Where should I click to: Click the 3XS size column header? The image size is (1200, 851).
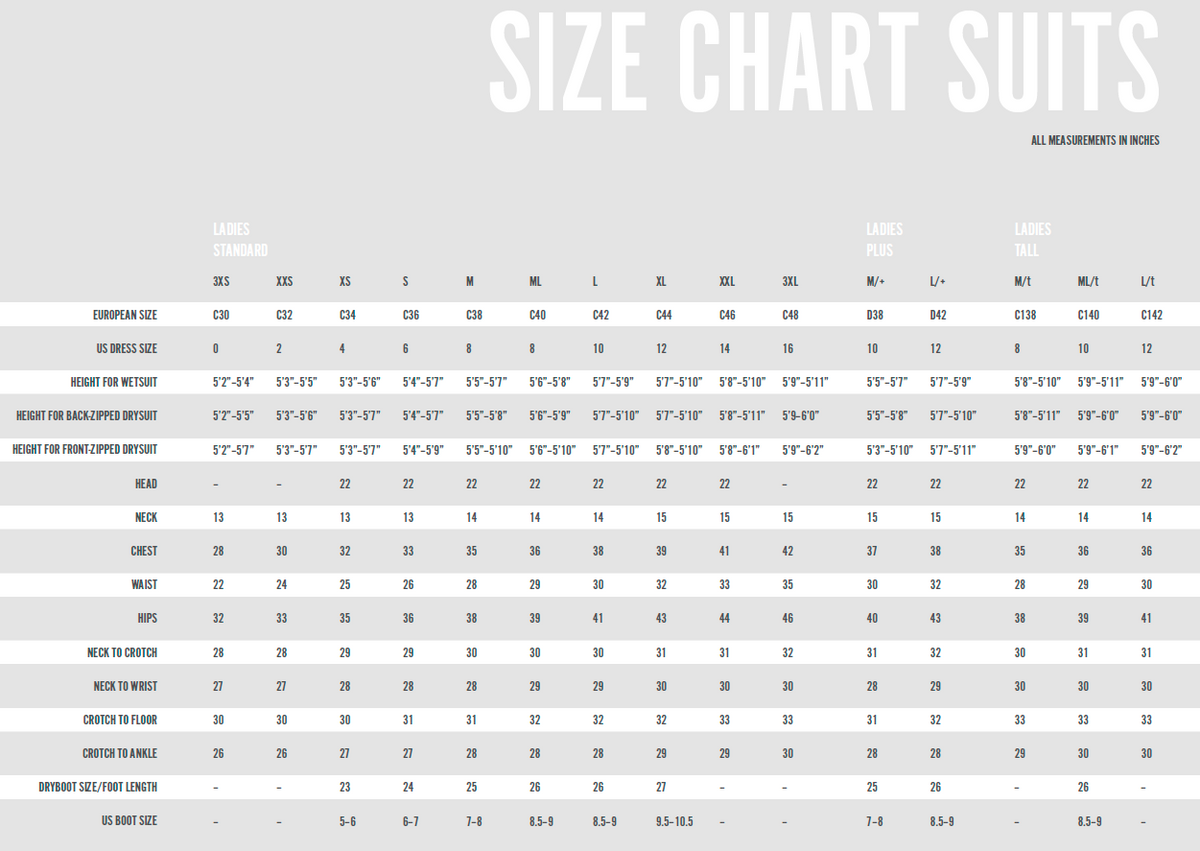[221, 282]
